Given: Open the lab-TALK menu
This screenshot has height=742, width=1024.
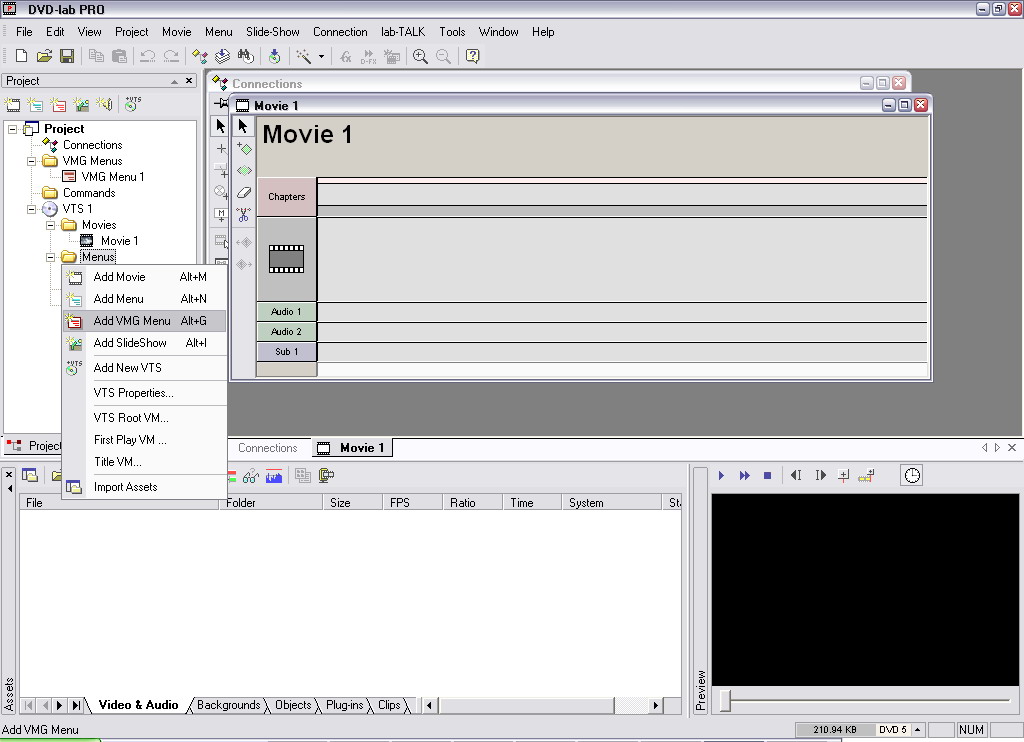Looking at the screenshot, I should click(403, 32).
